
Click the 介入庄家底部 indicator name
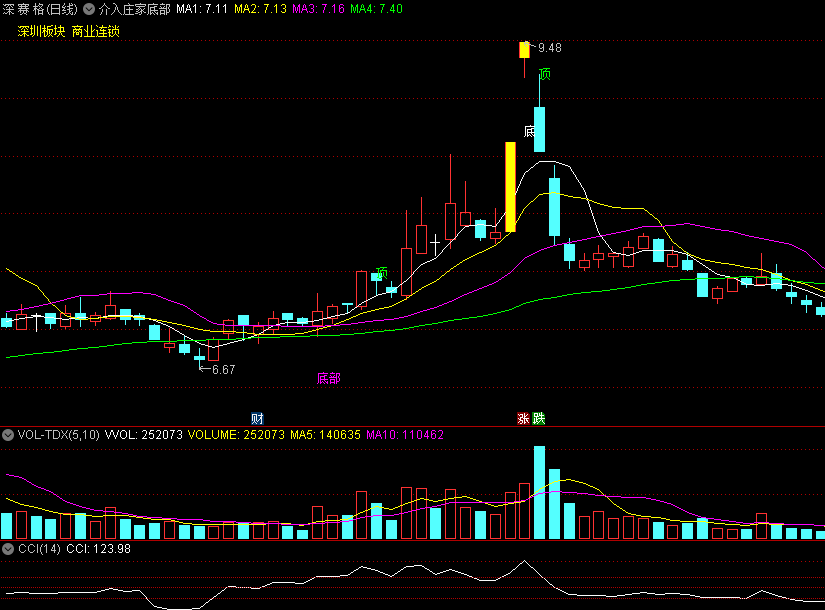135,9
